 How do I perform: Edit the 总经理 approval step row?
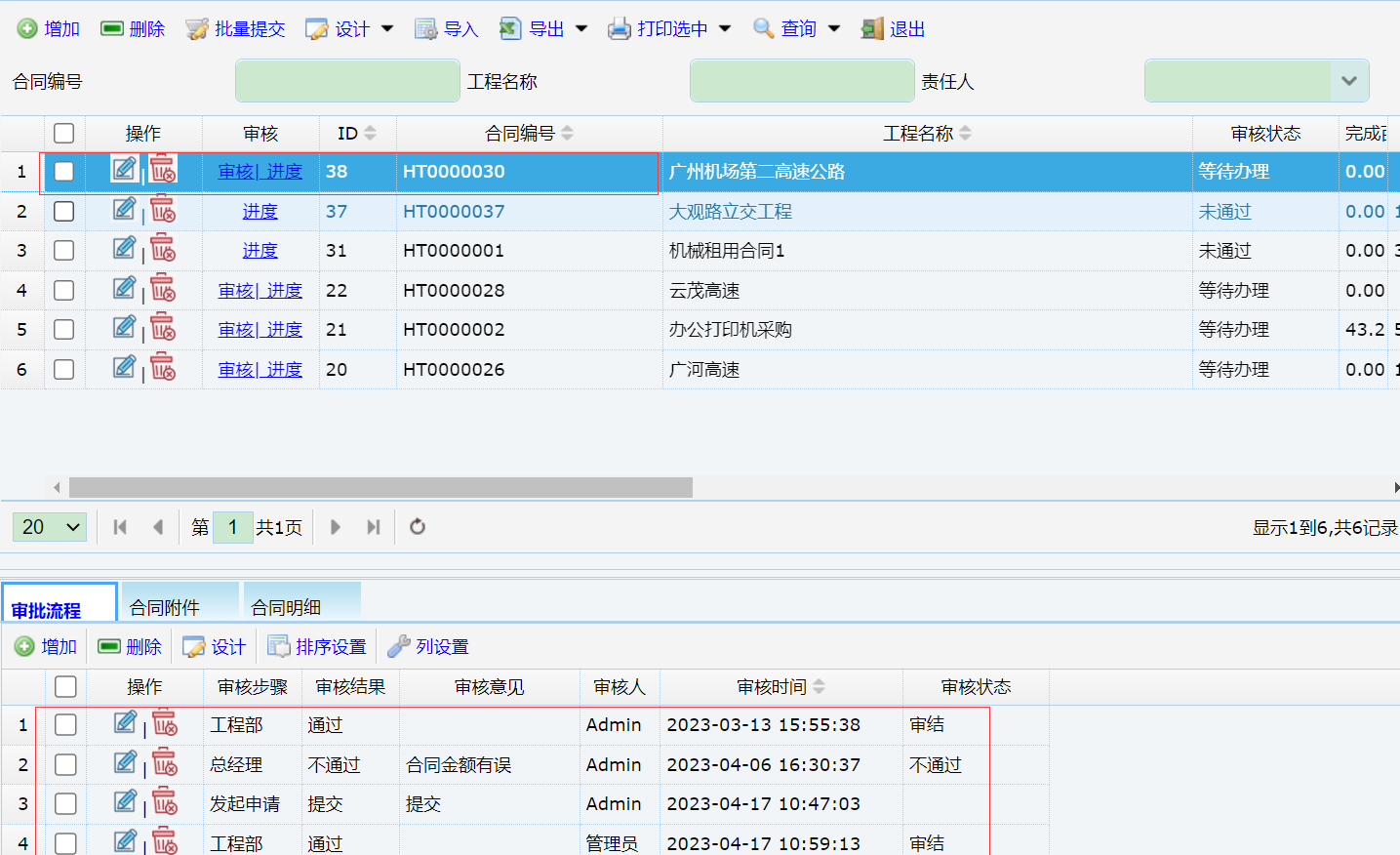click(126, 762)
